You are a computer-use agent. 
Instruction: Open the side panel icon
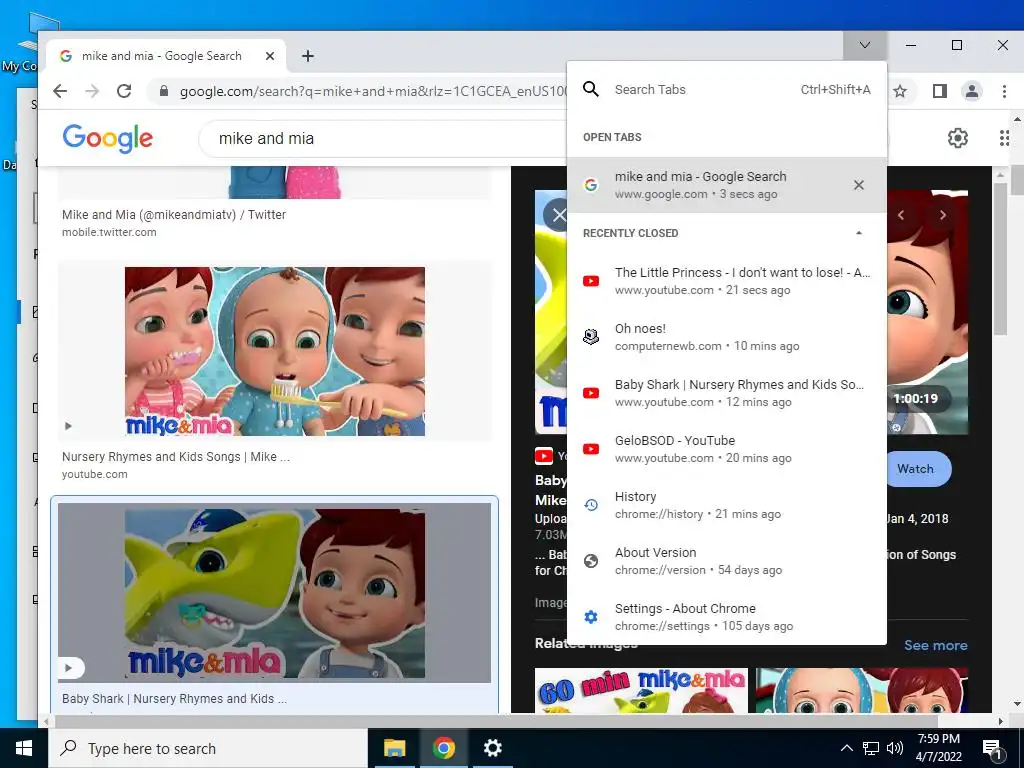tap(939, 91)
